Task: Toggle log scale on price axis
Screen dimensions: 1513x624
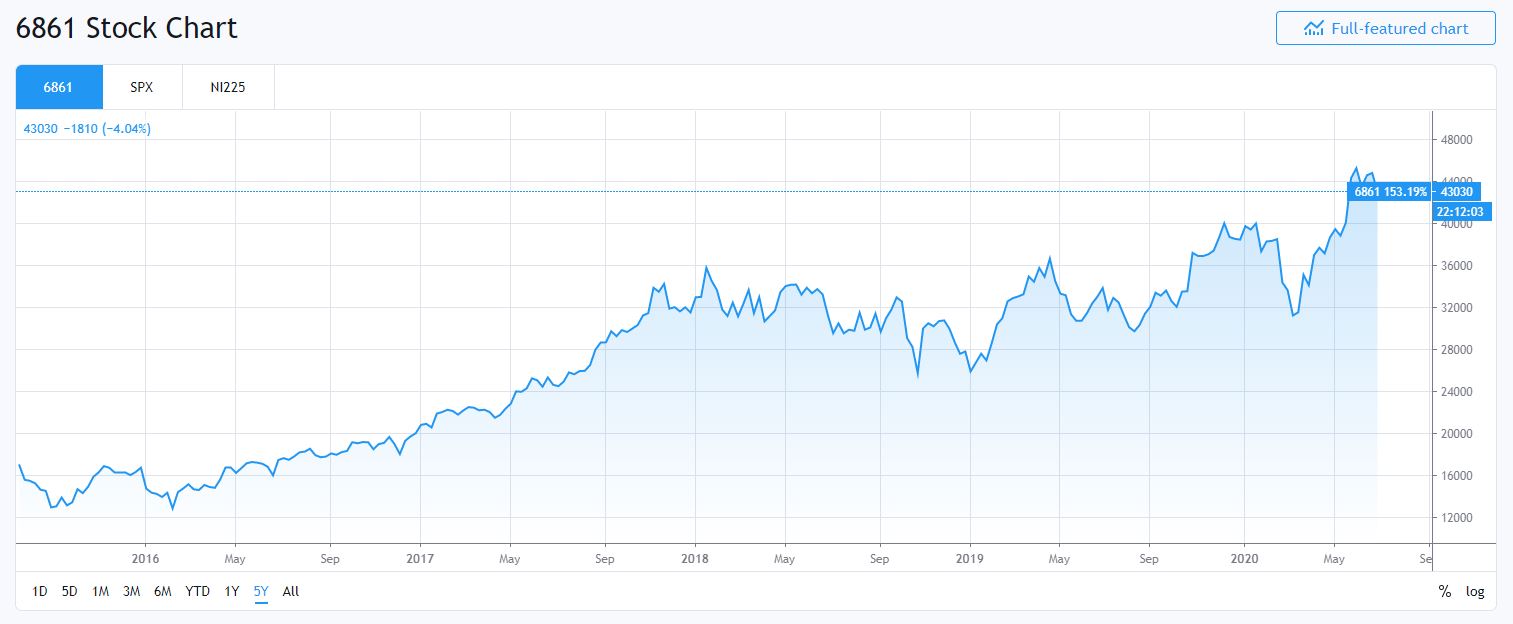Action: click(x=1475, y=591)
